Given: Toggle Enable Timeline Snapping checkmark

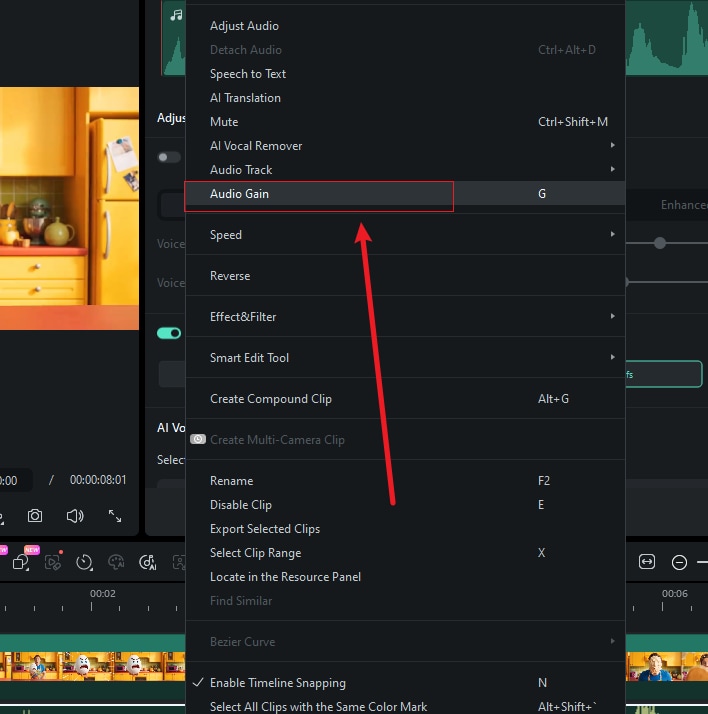Looking at the screenshot, I should [198, 682].
